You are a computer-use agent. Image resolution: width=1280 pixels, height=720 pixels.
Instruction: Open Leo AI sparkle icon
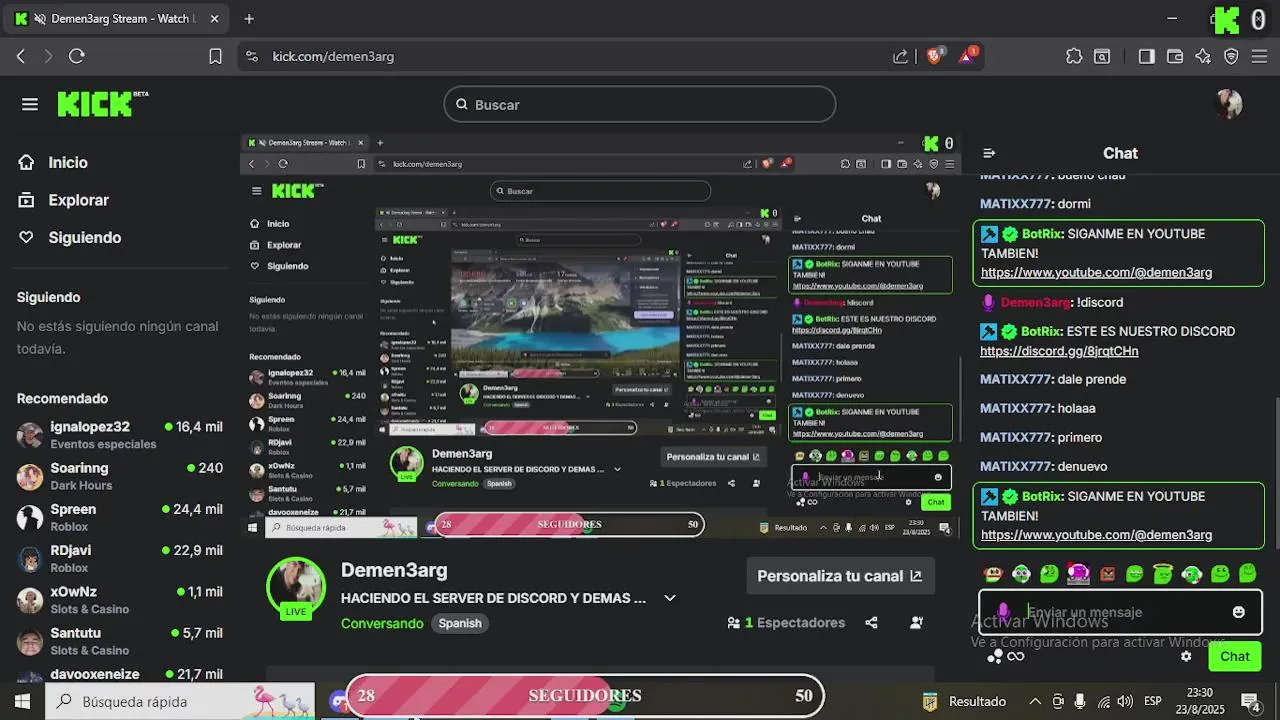pyautogui.click(x=1203, y=56)
